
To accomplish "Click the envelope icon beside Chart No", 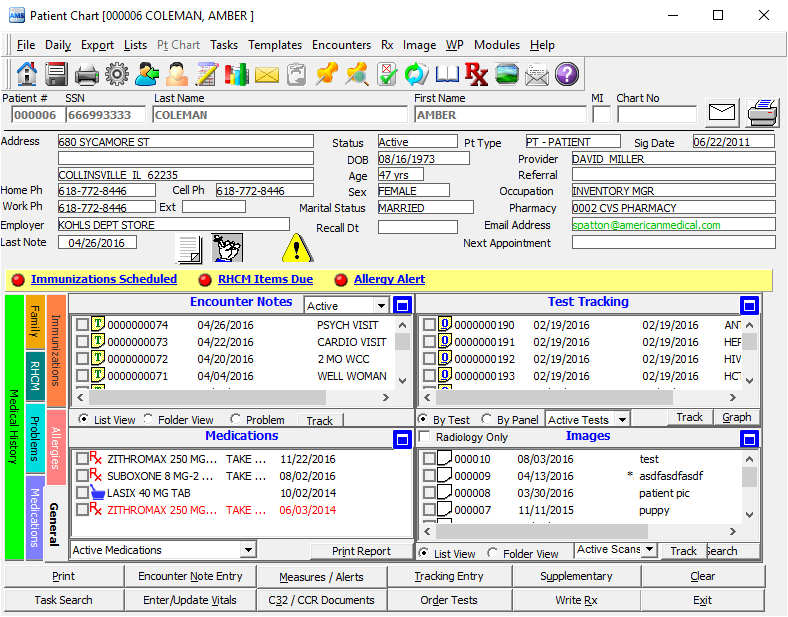I will (x=722, y=112).
